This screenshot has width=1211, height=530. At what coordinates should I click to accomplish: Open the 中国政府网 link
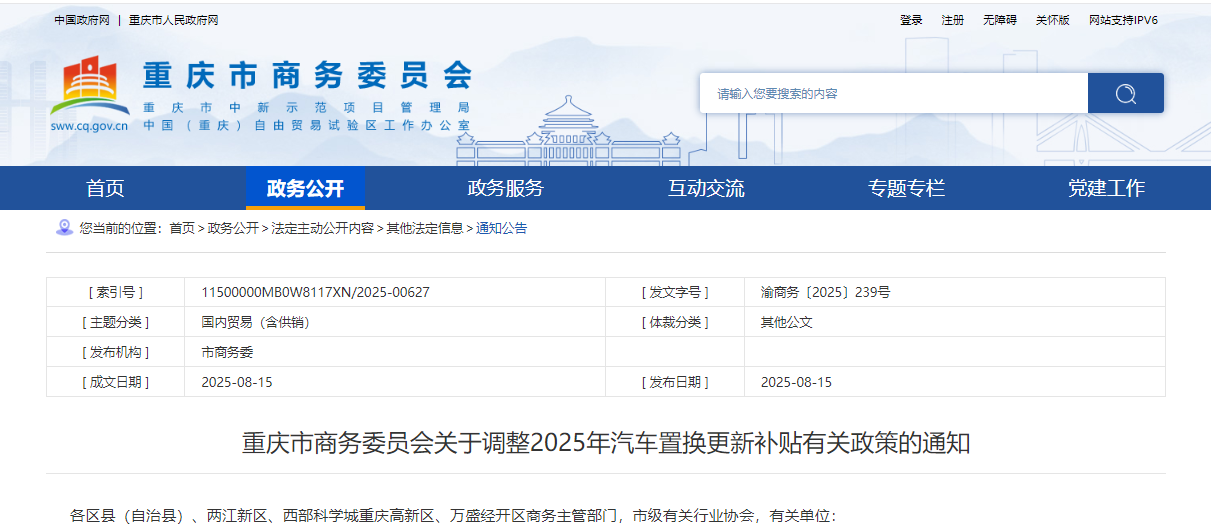(82, 20)
